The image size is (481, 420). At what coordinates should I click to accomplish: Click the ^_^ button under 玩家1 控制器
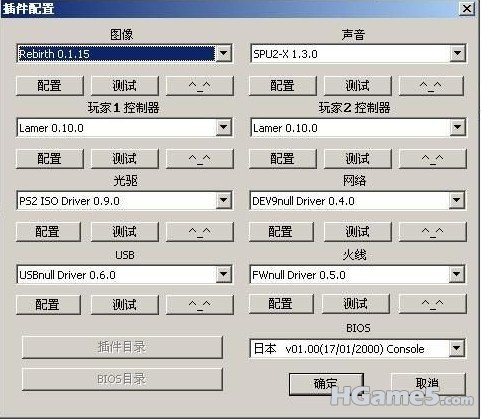click(200, 158)
